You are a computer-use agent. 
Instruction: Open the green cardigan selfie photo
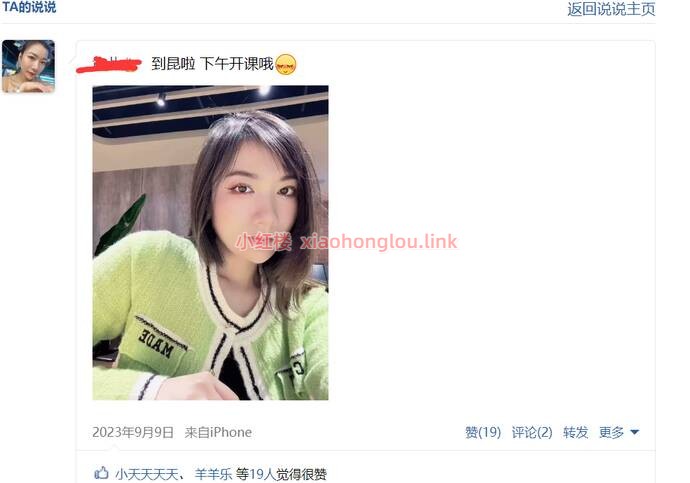[210, 242]
